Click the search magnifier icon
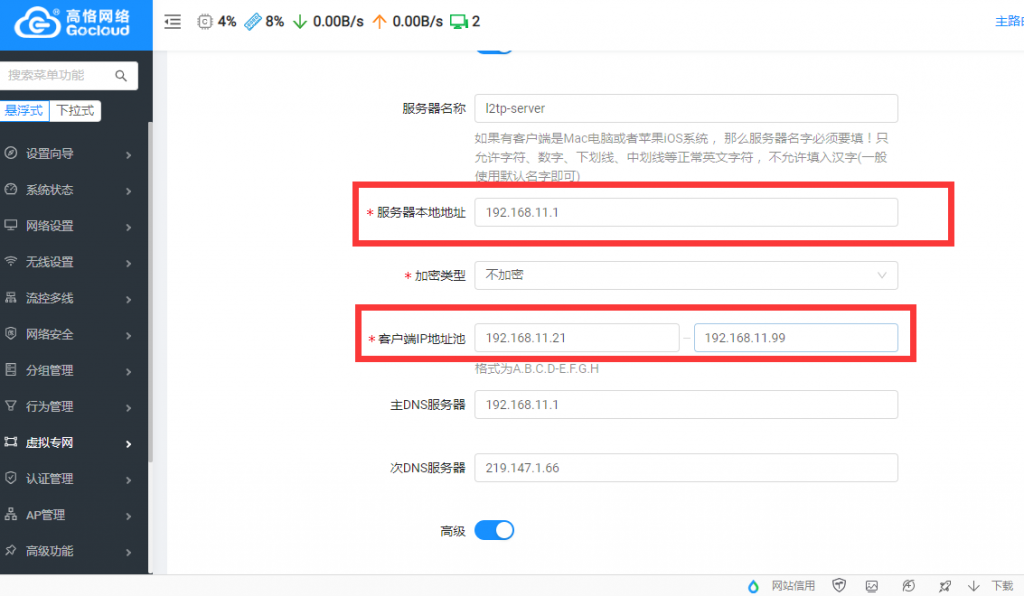The image size is (1024, 596). click(121, 76)
